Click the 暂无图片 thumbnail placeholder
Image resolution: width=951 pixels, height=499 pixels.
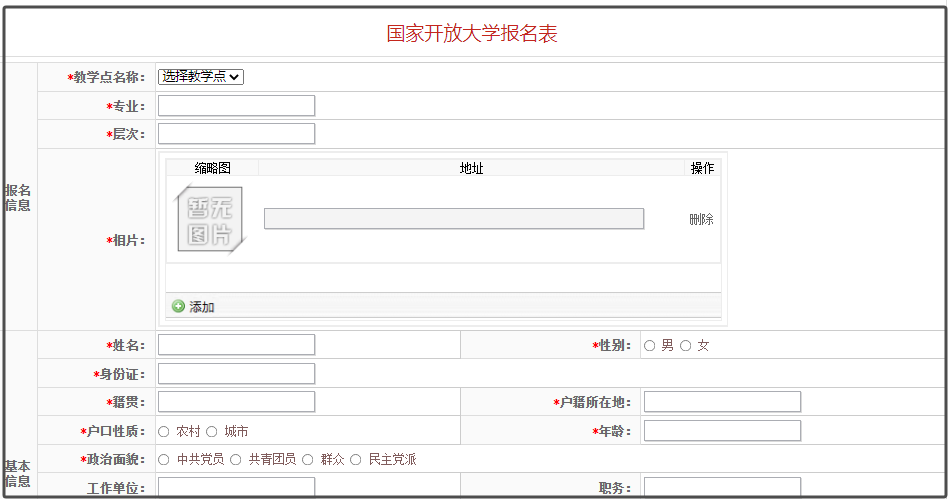point(210,219)
